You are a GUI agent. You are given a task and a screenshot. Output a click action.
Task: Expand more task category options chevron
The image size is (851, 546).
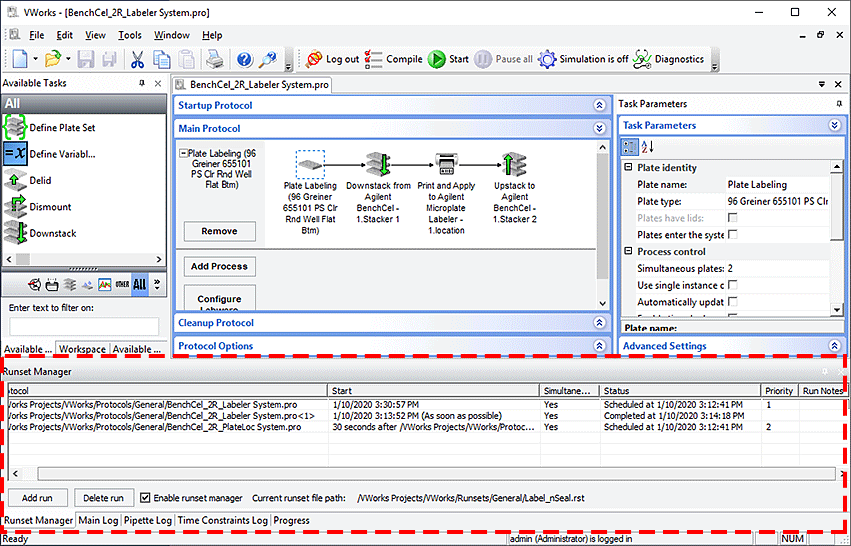pyautogui.click(x=157, y=284)
